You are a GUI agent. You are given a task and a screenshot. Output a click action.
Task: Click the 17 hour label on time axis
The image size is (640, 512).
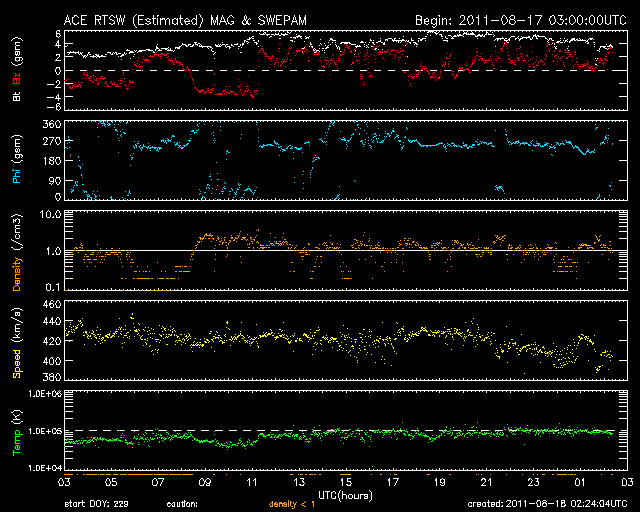coord(393,483)
